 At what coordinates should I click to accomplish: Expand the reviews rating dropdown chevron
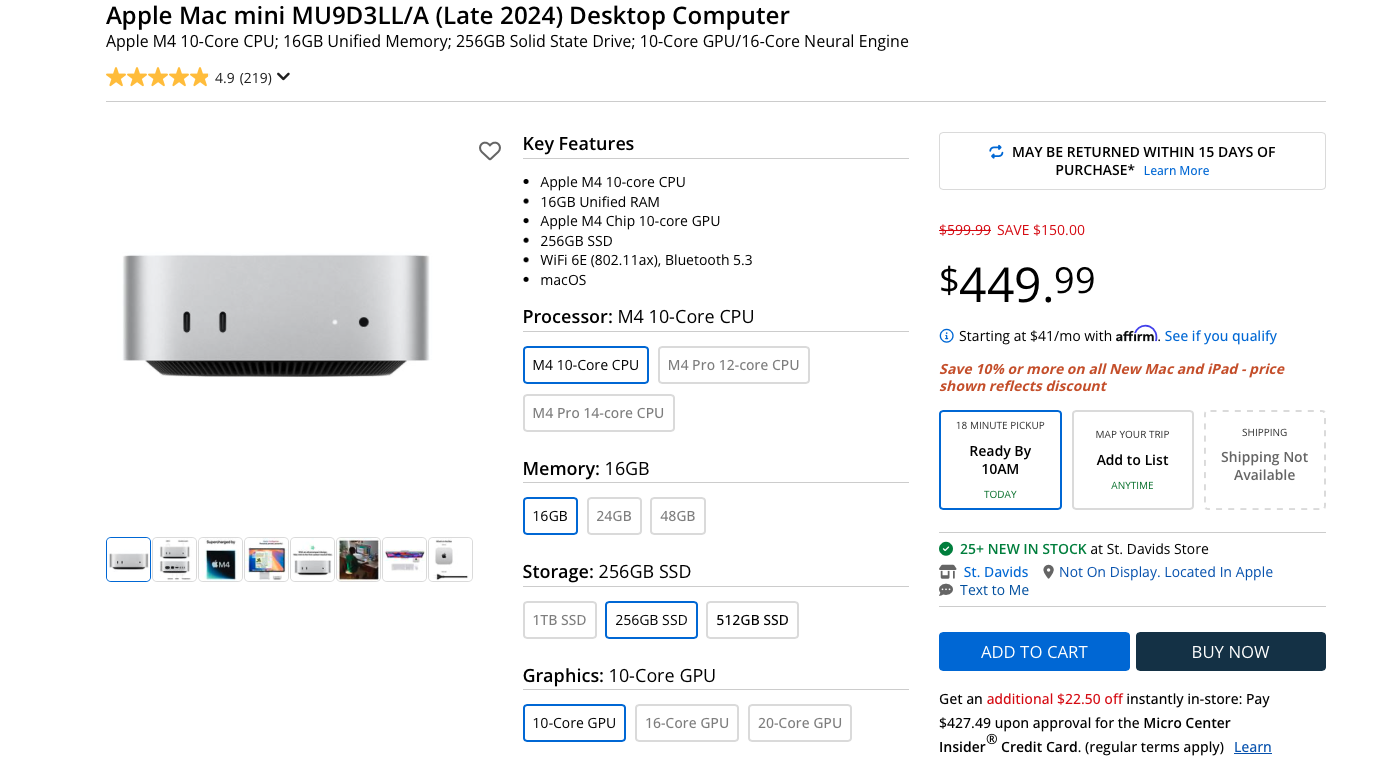click(284, 77)
